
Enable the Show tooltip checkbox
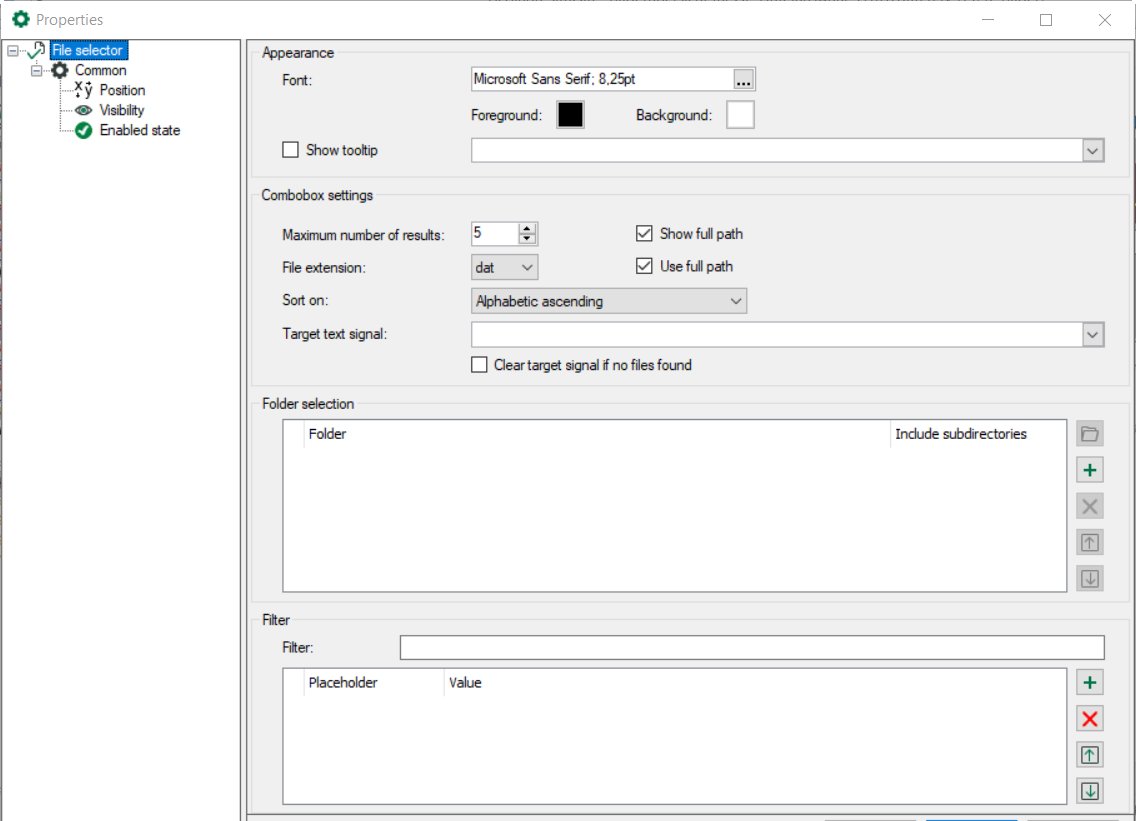click(x=291, y=150)
